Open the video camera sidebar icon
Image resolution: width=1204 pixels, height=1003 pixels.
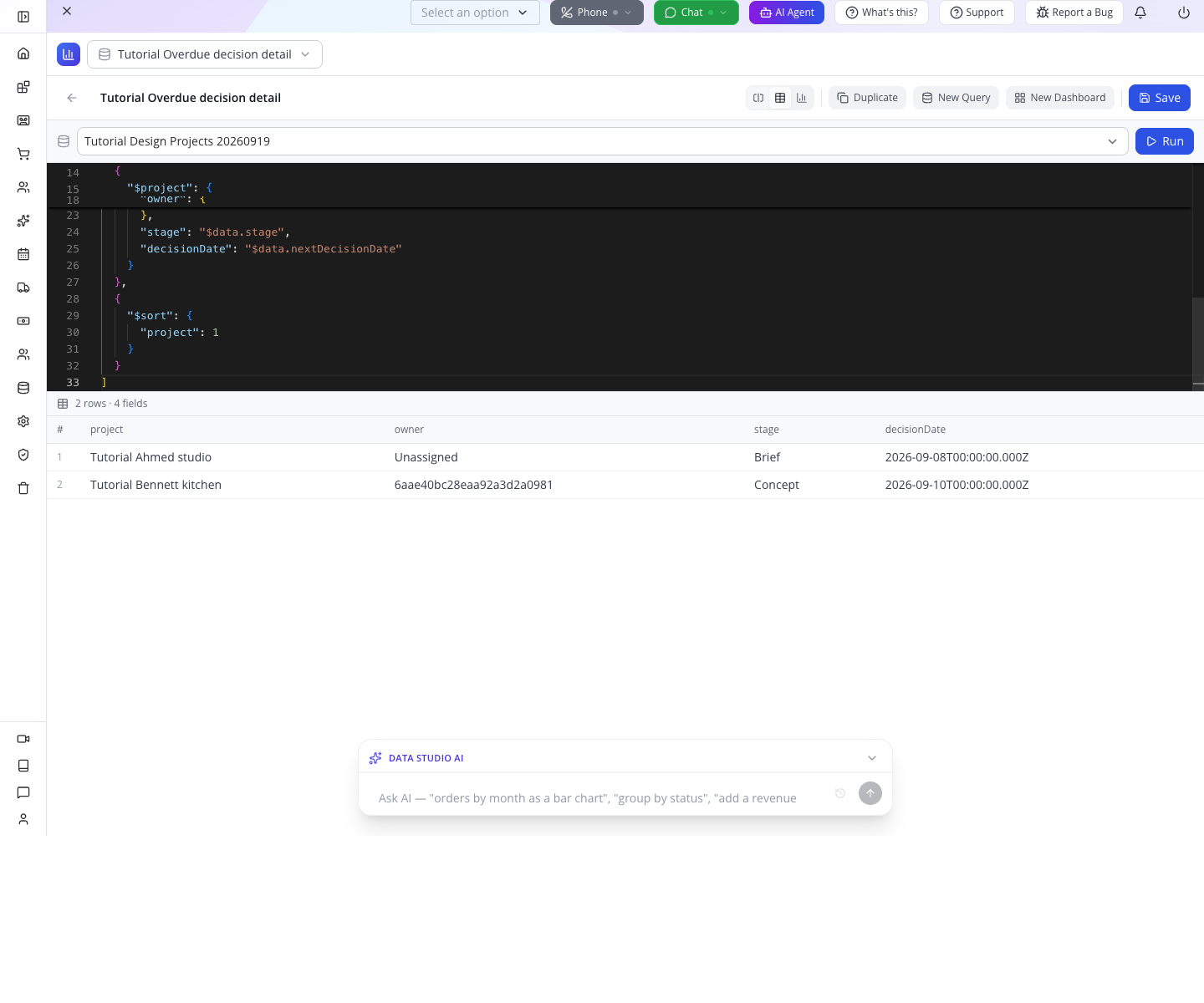pos(23,739)
